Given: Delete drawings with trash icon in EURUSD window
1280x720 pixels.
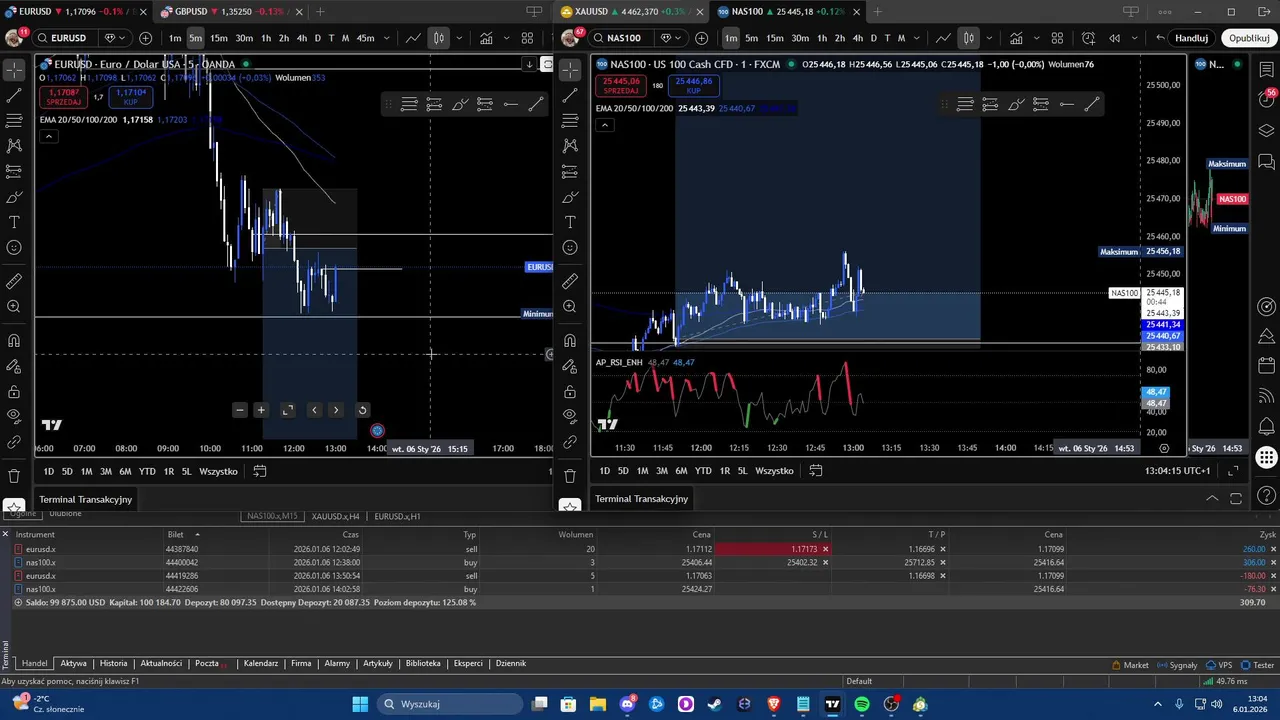Looking at the screenshot, I should [14, 476].
